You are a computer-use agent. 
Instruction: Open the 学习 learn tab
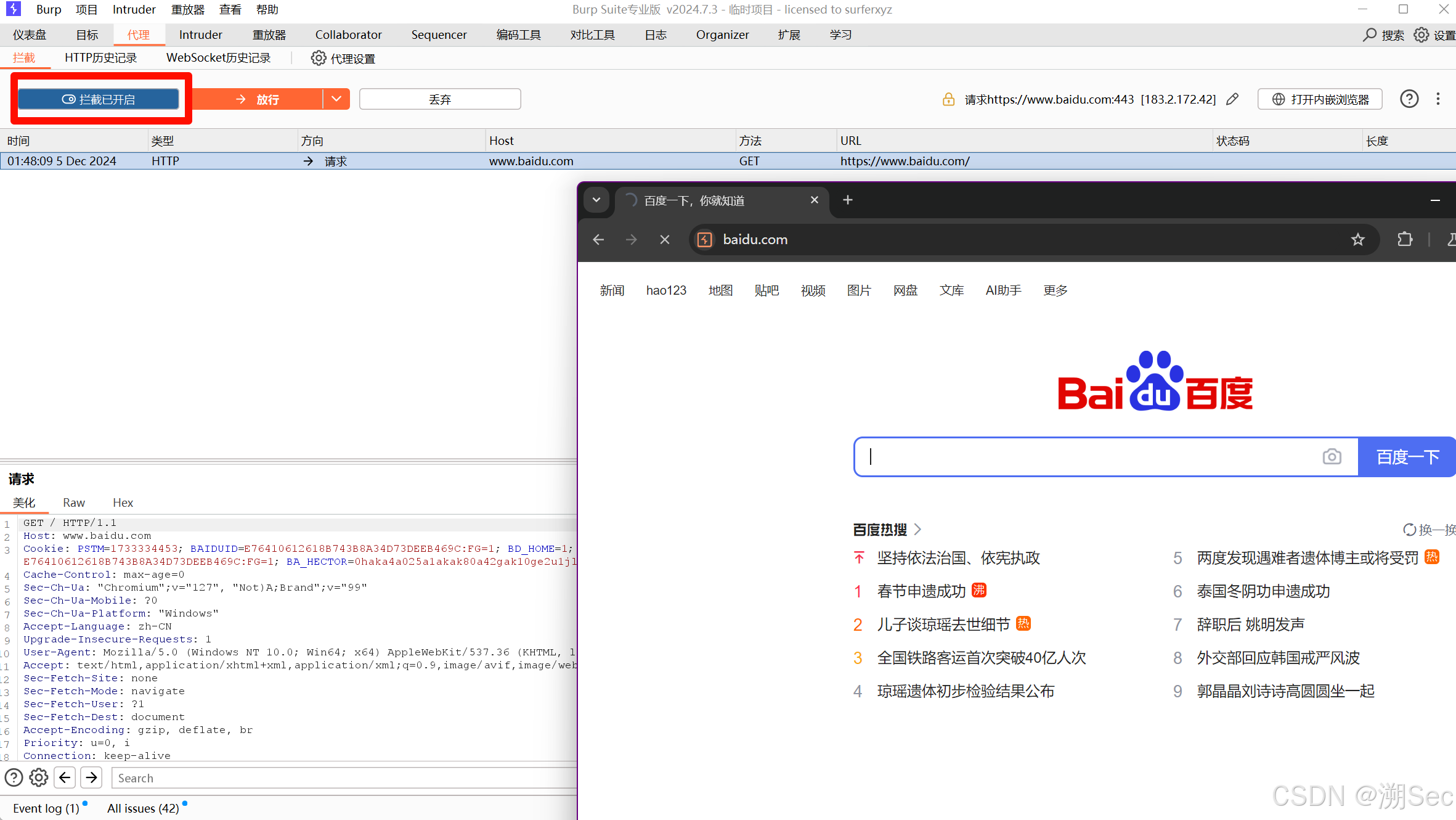pyautogui.click(x=840, y=35)
